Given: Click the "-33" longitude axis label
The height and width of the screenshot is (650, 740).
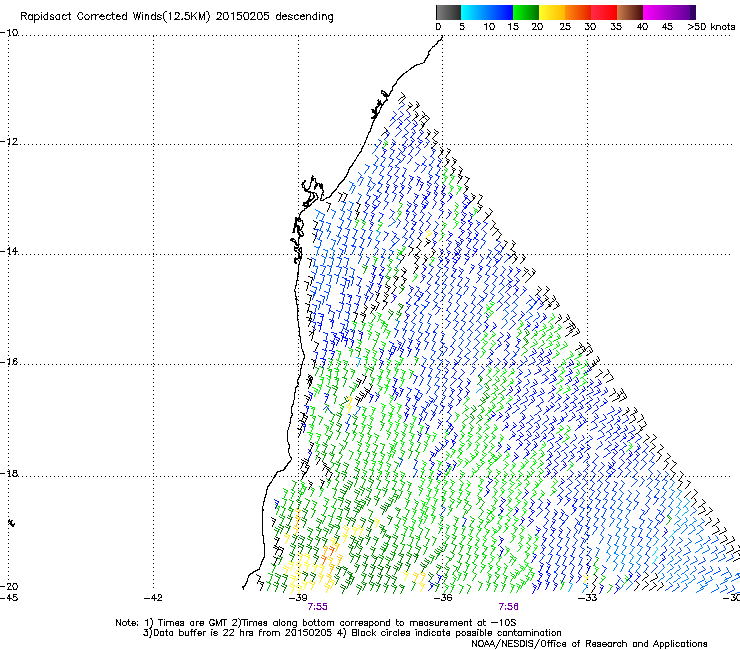Looking at the screenshot, I should click(x=588, y=598).
